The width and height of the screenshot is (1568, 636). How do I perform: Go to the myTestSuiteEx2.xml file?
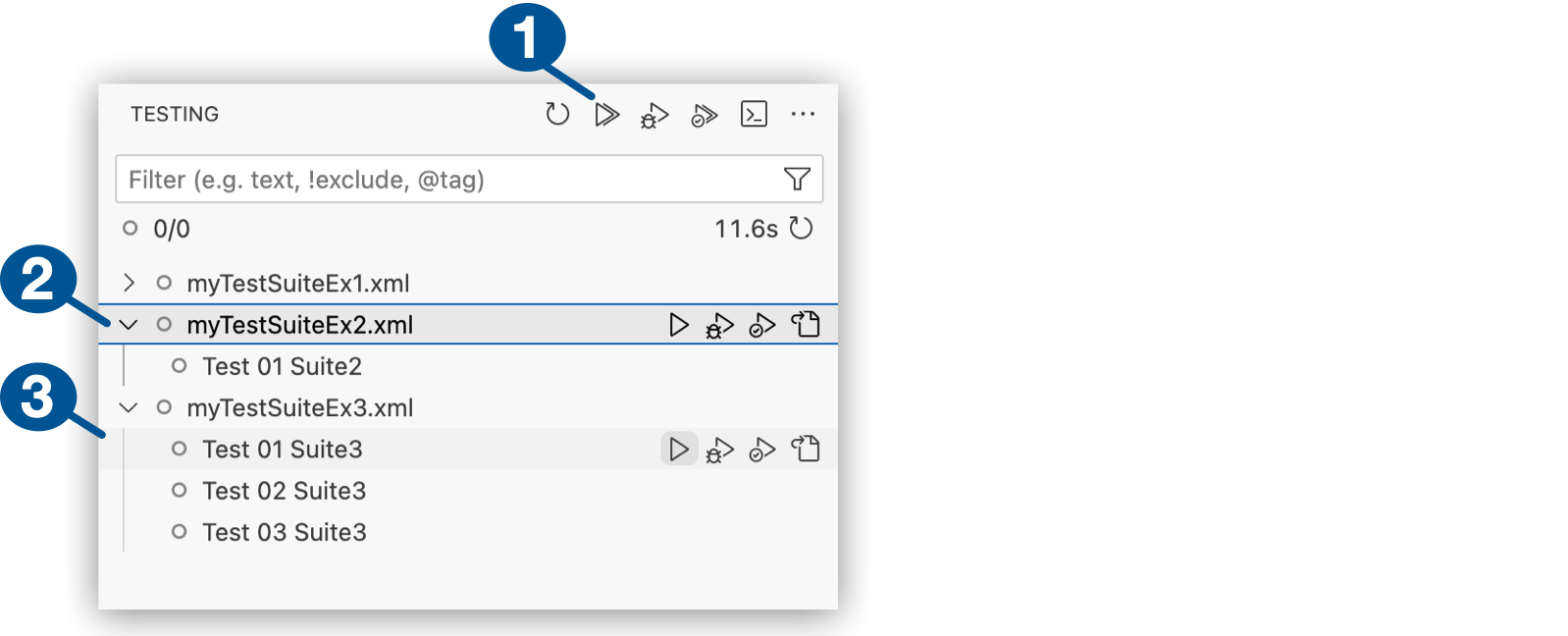[806, 325]
